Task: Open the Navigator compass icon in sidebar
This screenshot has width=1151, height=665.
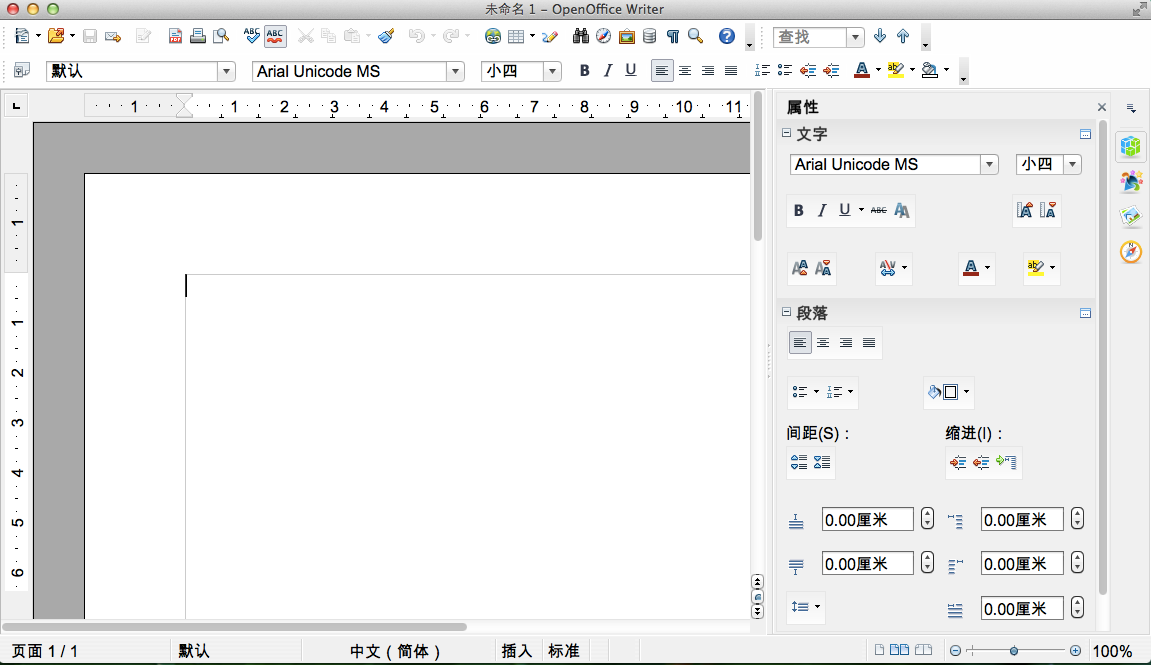Action: tap(1131, 252)
